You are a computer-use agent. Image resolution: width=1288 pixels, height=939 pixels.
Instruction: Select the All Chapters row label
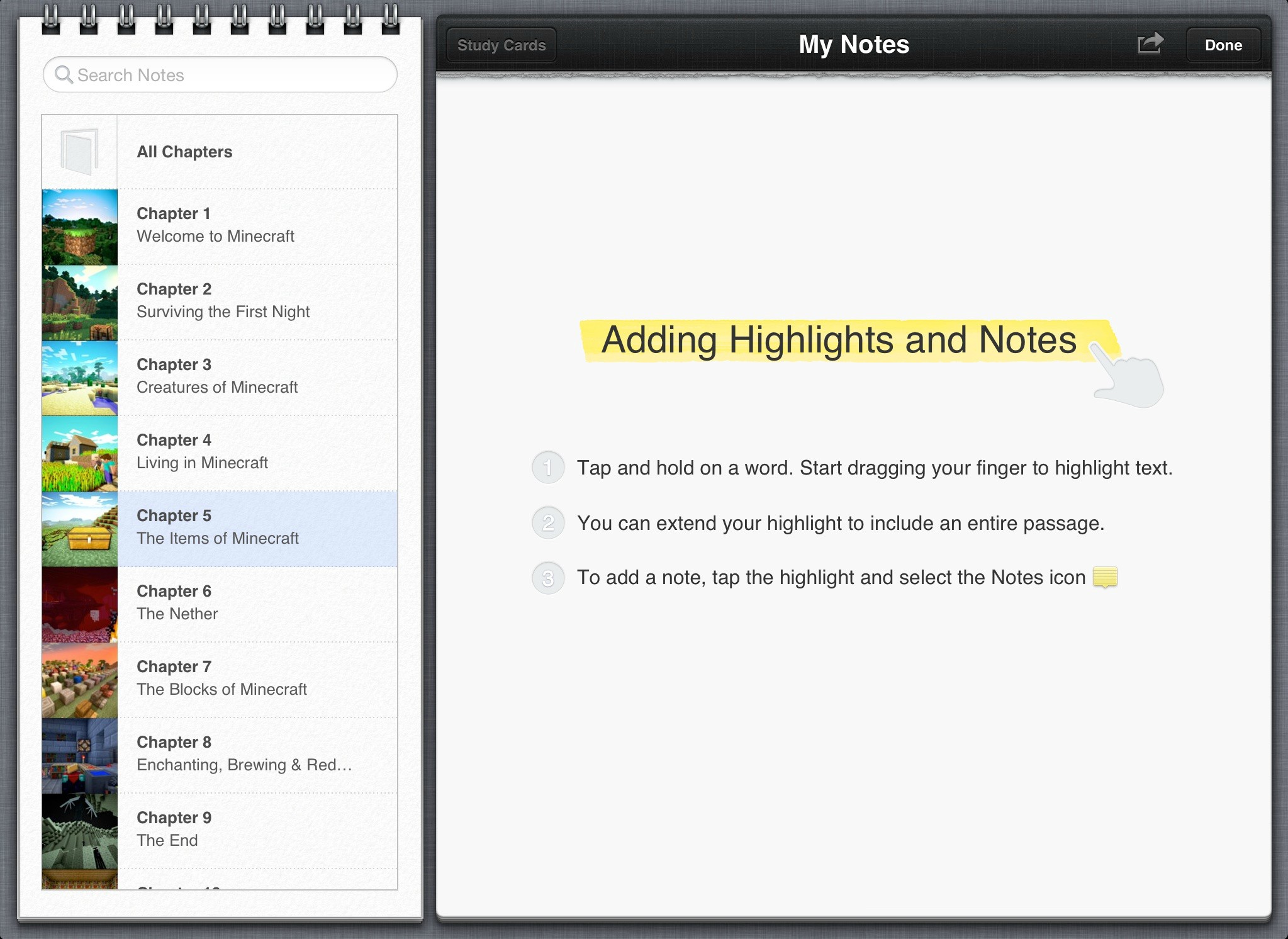184,152
